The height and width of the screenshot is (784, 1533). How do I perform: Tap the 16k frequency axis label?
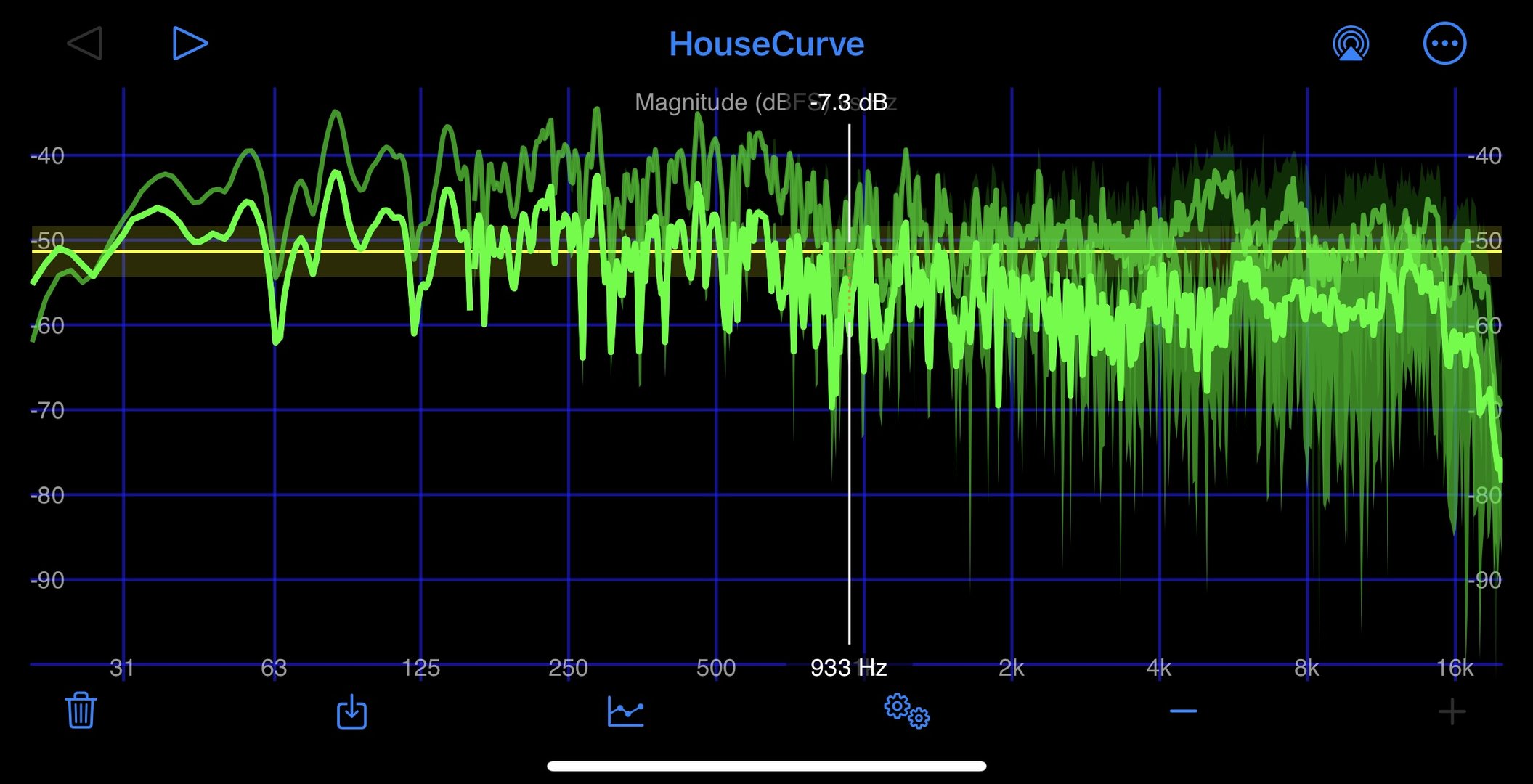tap(1455, 667)
